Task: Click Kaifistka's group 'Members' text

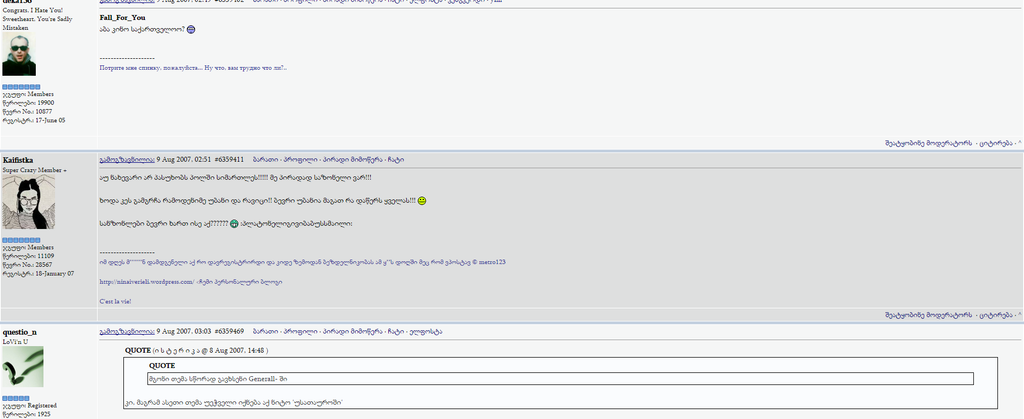Action: pyautogui.click(x=40, y=248)
